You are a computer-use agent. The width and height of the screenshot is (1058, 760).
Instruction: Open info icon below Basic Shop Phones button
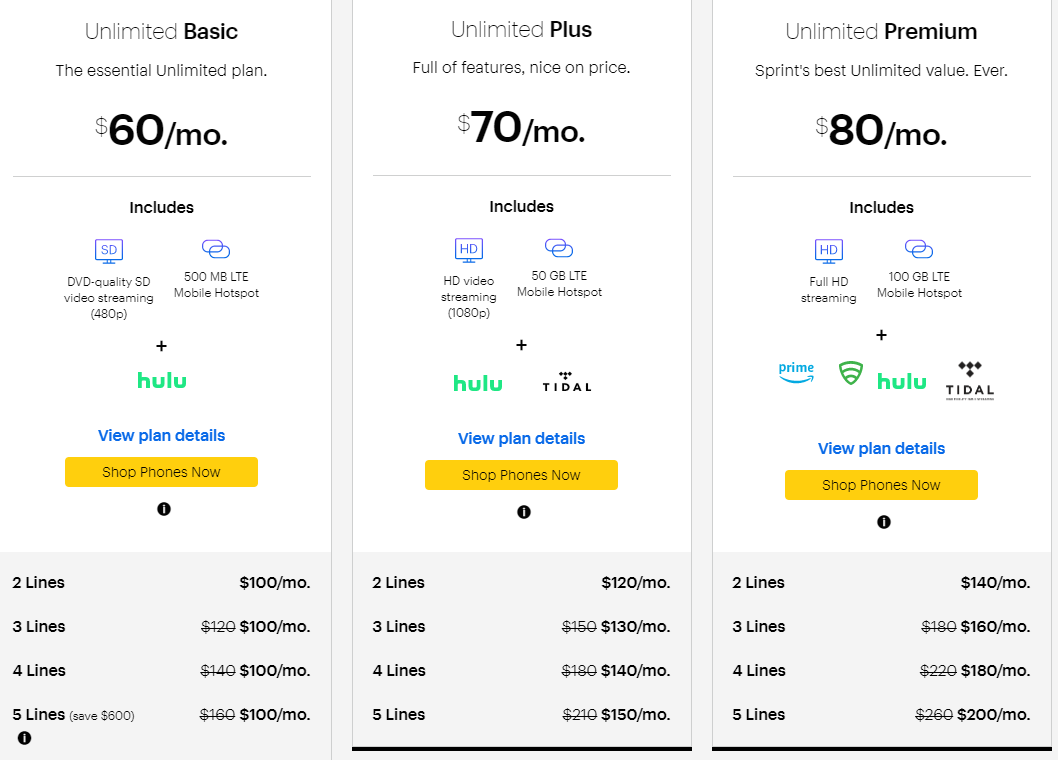164,509
